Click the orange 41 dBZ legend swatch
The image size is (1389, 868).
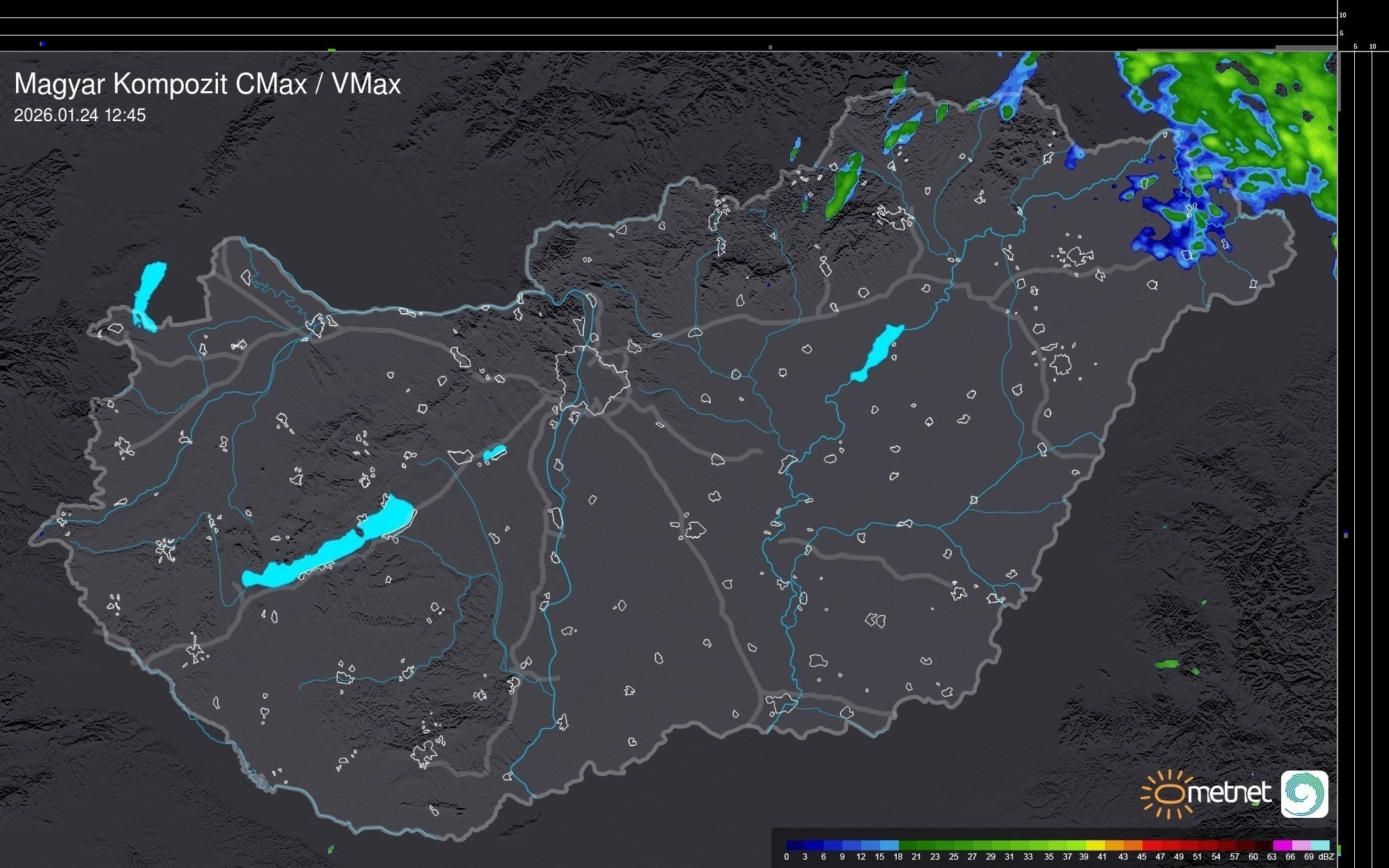click(x=1113, y=845)
